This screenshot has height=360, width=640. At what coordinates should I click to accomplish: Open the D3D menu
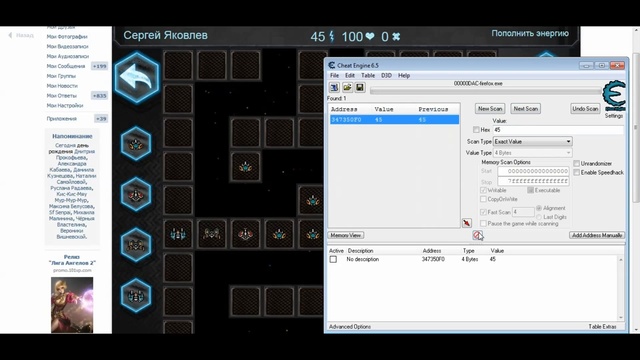(x=386, y=76)
